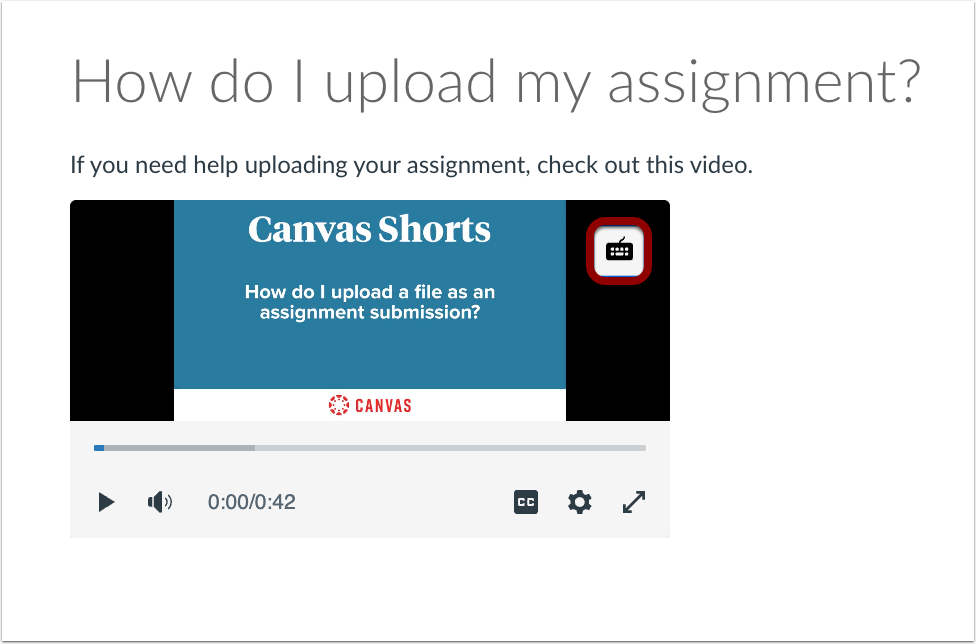Click the blue video slide thumbnail
This screenshot has height=644, width=976.
pyautogui.click(x=370, y=340)
